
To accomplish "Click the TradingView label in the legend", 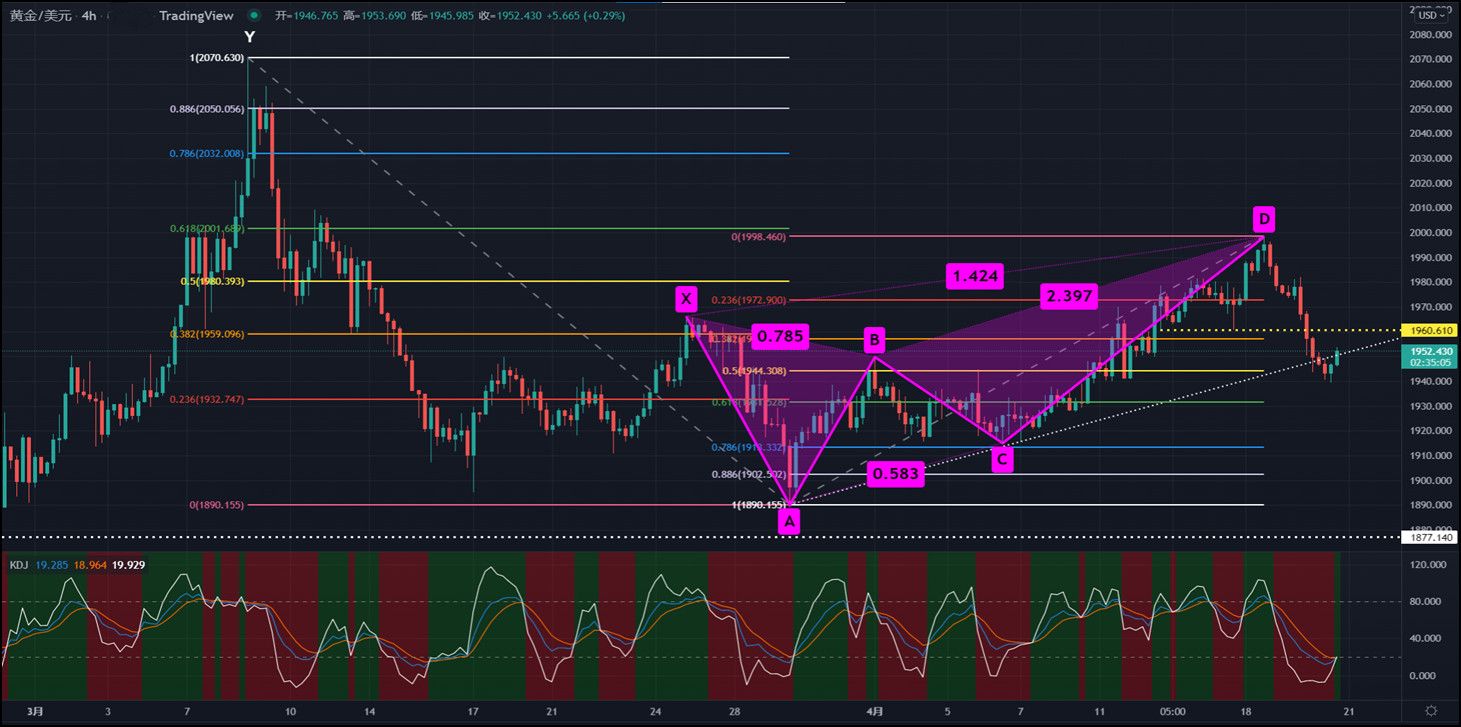I will tap(196, 16).
